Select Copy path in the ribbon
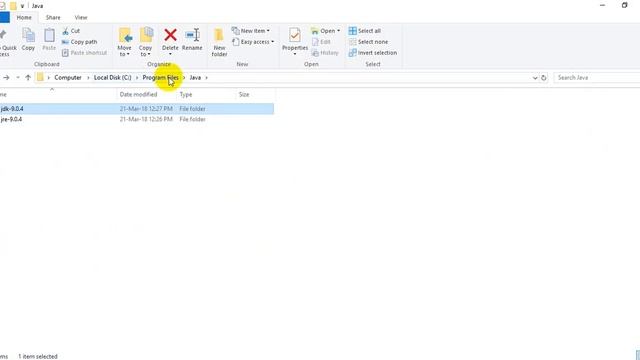640x360 pixels. click(x=80, y=42)
